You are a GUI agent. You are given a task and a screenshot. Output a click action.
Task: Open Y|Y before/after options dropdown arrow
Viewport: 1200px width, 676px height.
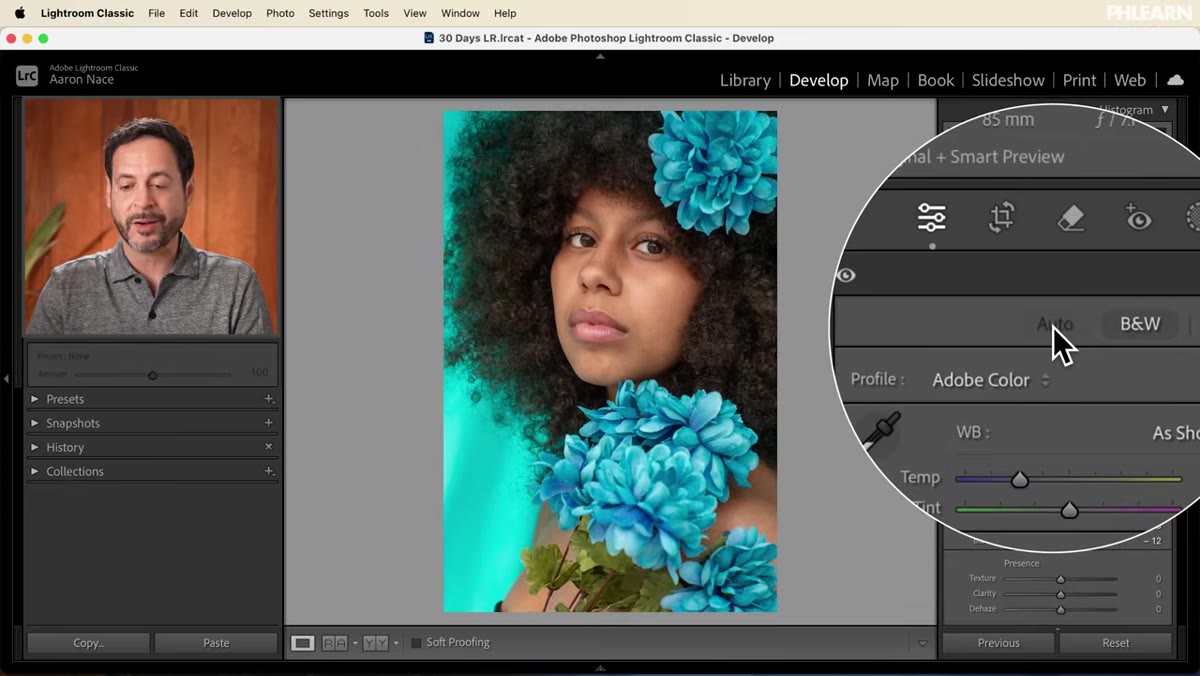pyautogui.click(x=396, y=643)
